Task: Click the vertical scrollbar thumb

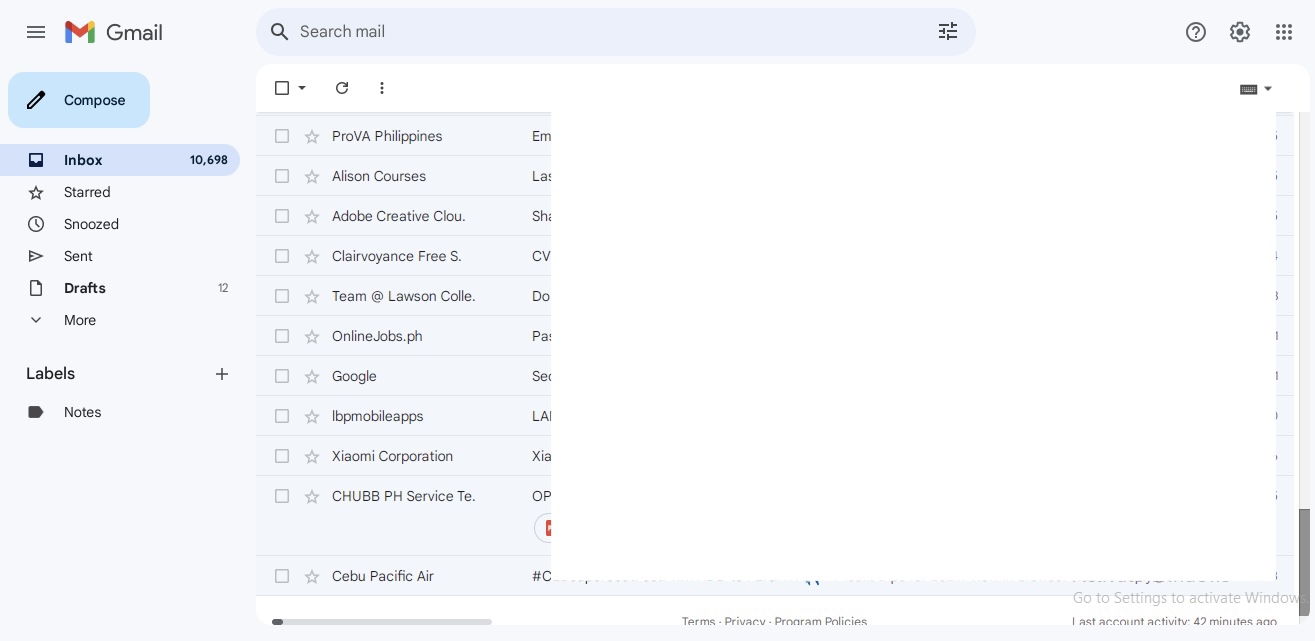Action: 1304,561
